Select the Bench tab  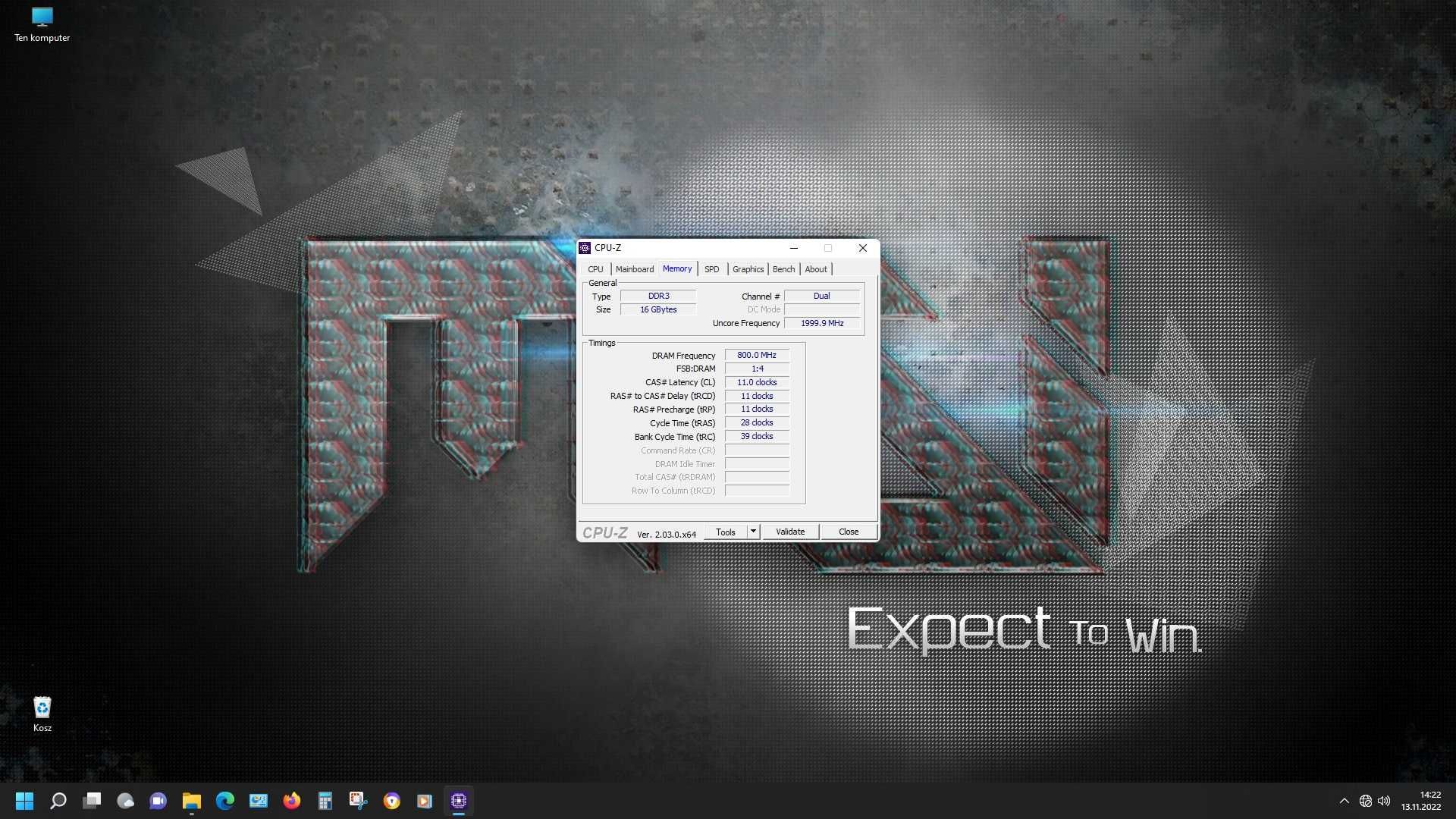click(783, 268)
